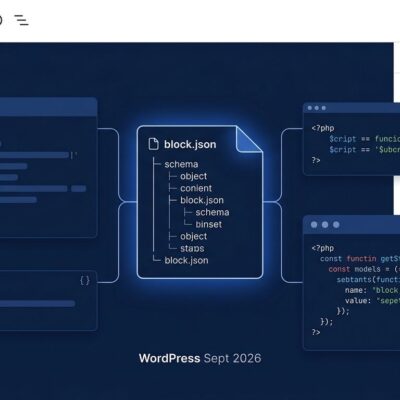Viewport: 400px width, 400px height.
Task: Select the 'binset' tree row
Action: (x=209, y=224)
